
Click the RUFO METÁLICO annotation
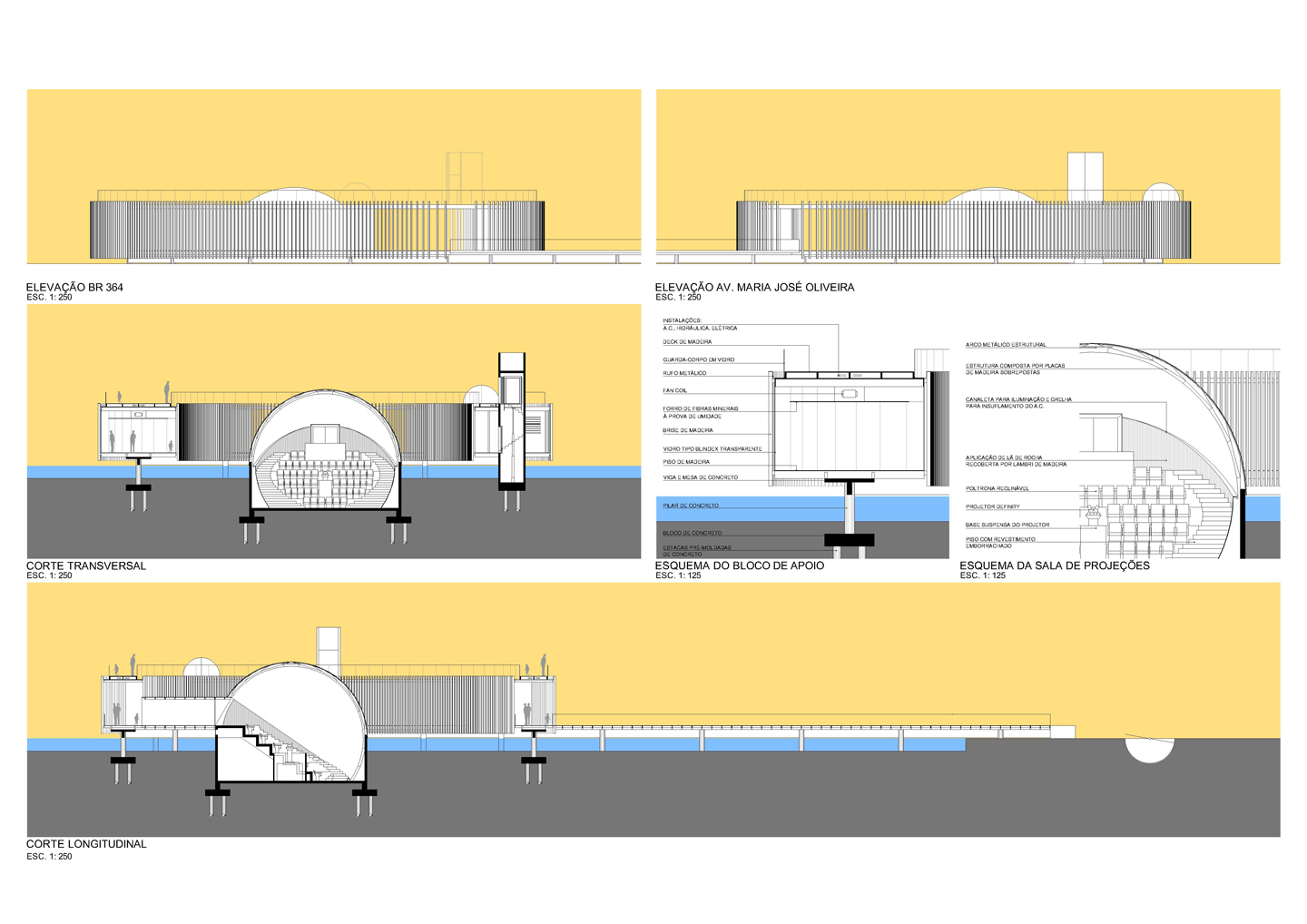pos(684,373)
